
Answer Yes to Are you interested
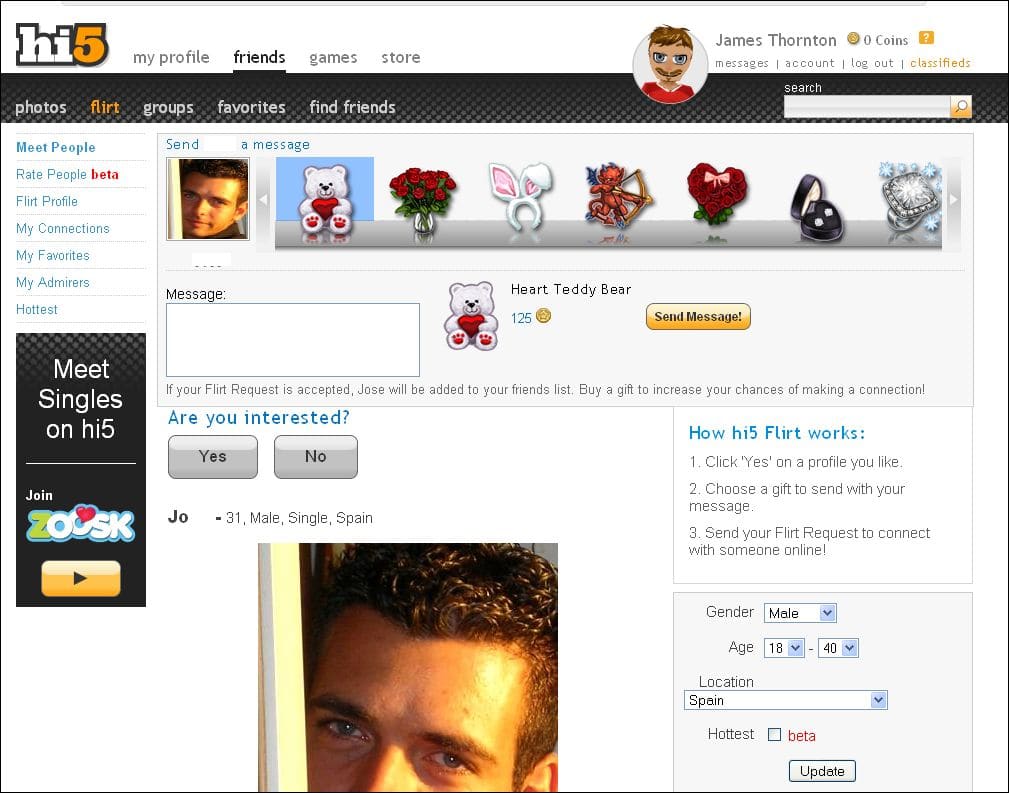[x=212, y=456]
